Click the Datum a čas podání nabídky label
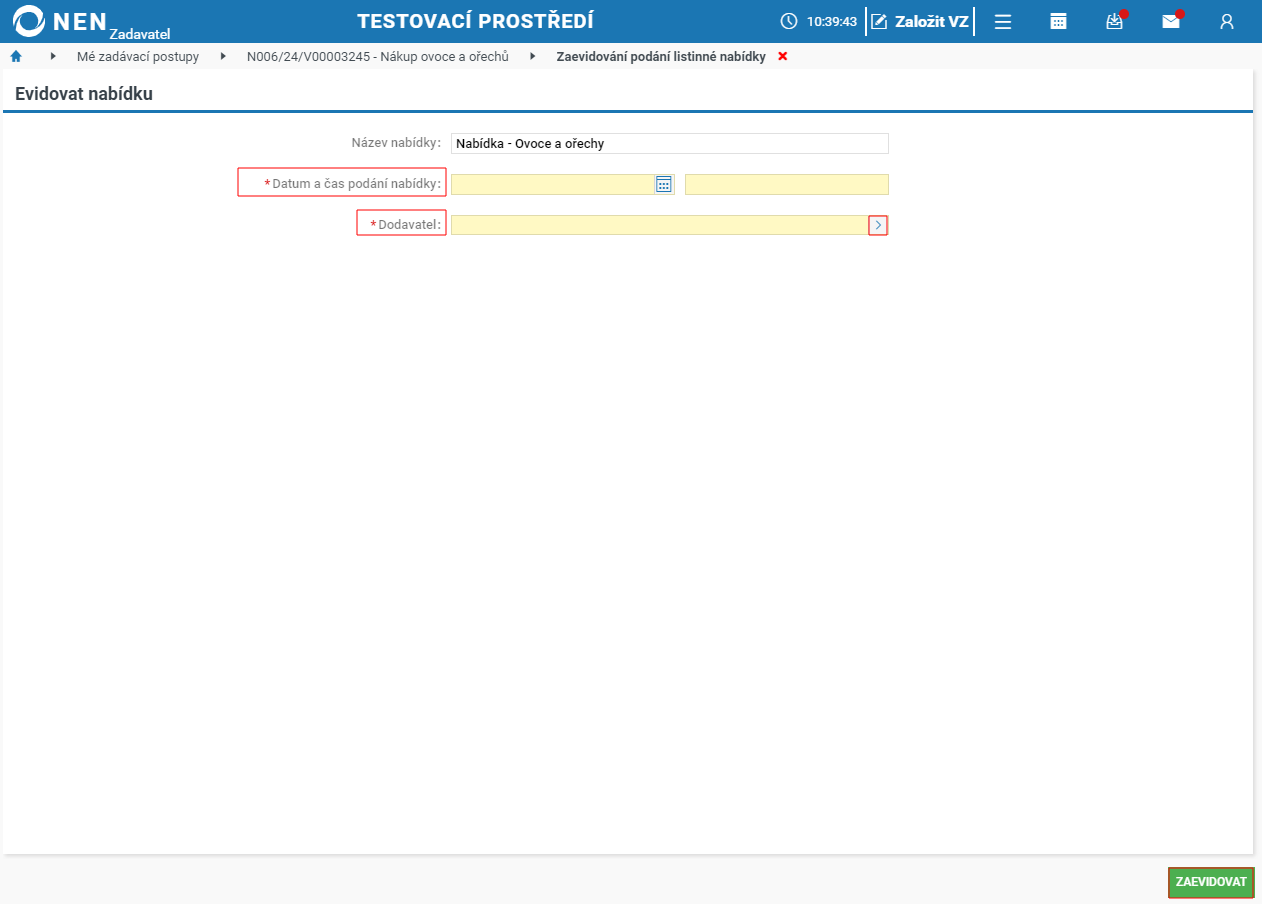Viewport: 1262px width, 904px height. click(356, 184)
